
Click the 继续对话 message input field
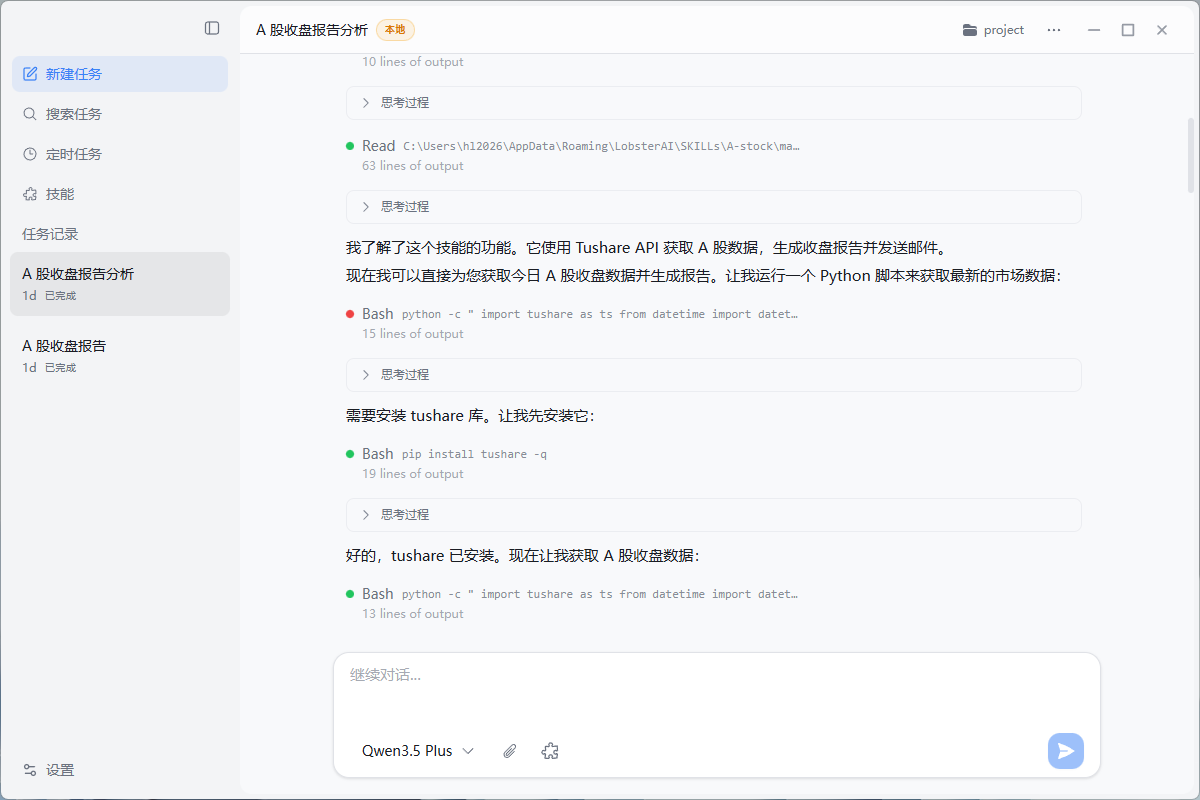coord(715,676)
